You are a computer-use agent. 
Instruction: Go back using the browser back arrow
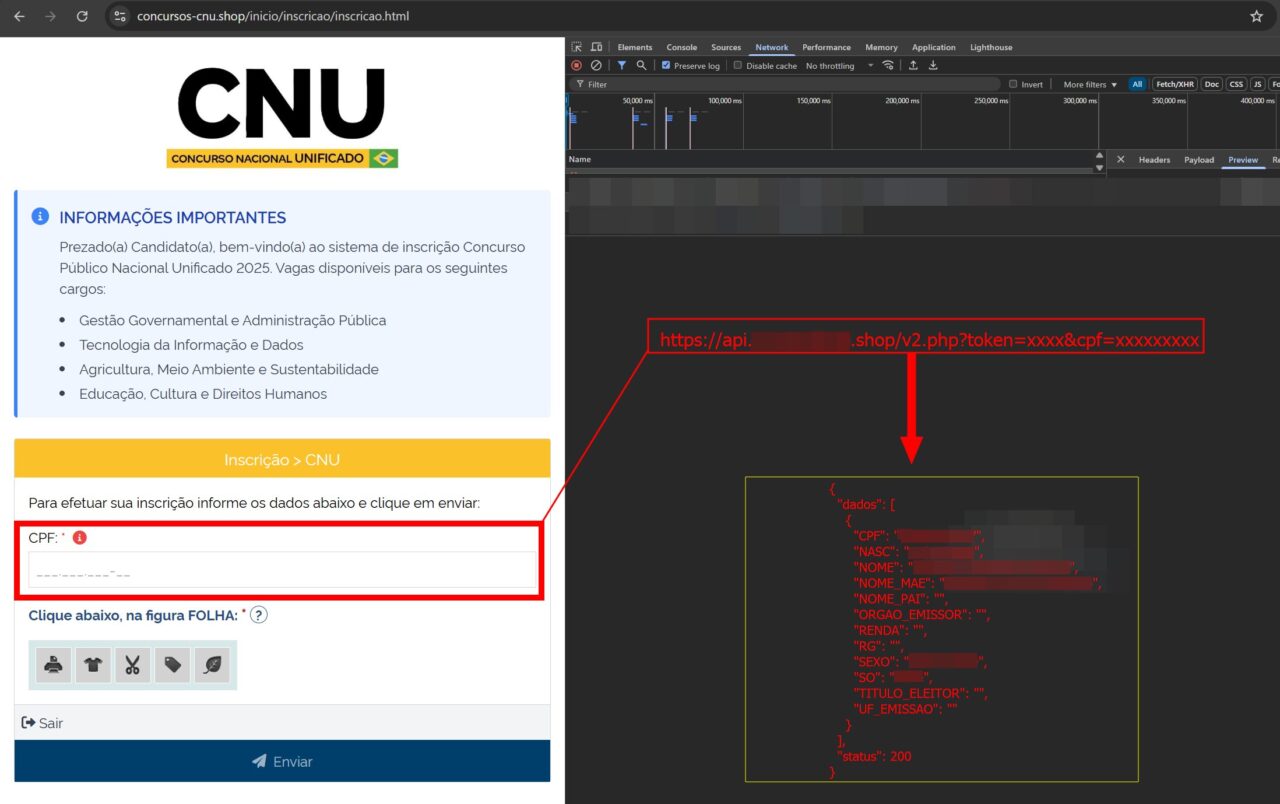(x=19, y=16)
